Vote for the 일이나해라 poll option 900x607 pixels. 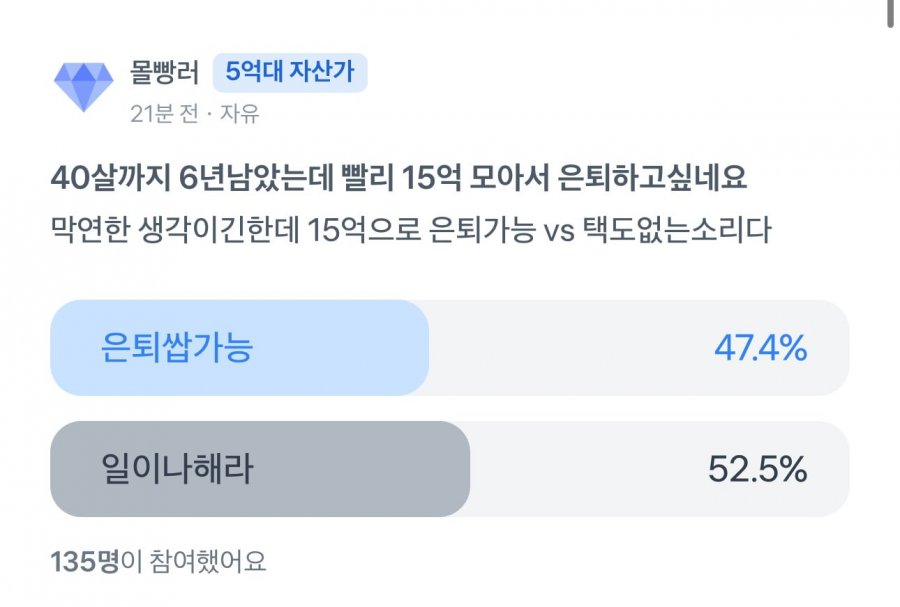click(x=449, y=469)
